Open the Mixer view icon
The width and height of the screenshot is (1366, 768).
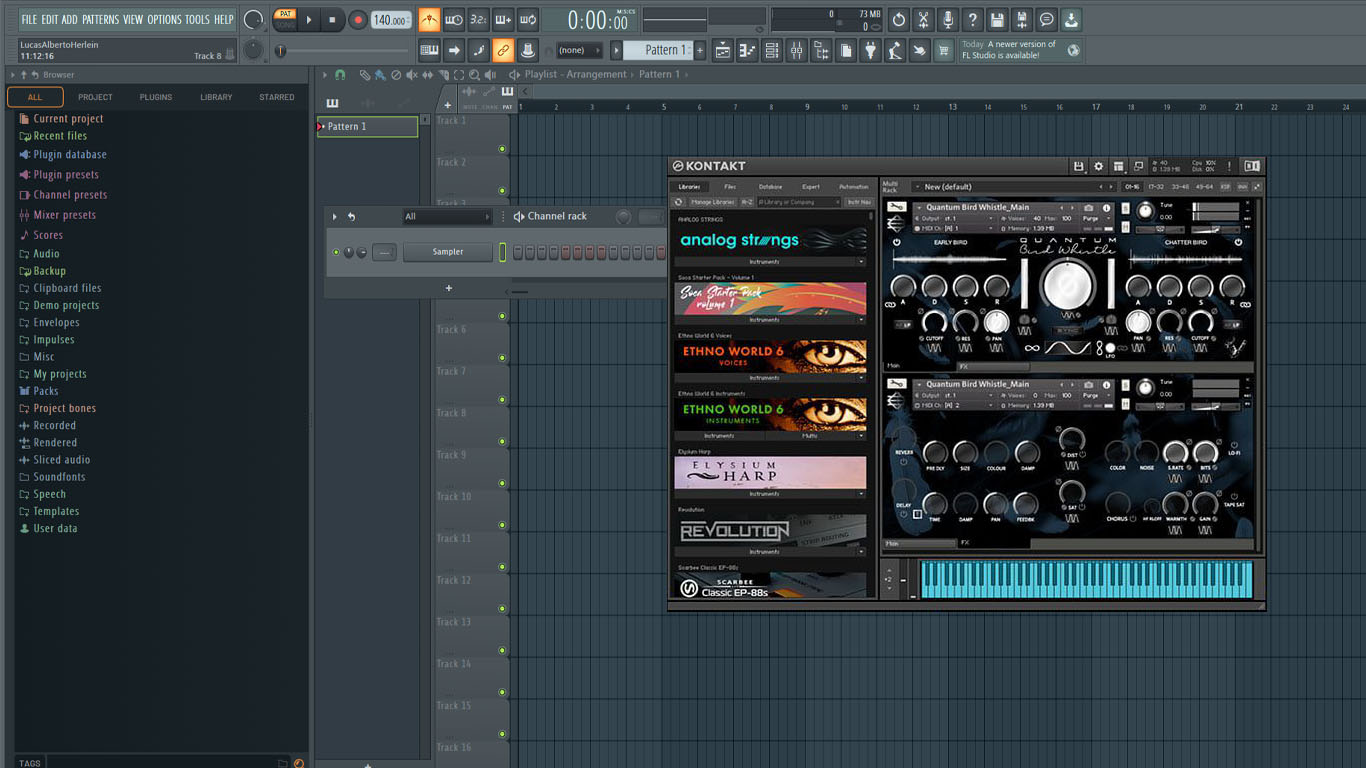coord(796,50)
